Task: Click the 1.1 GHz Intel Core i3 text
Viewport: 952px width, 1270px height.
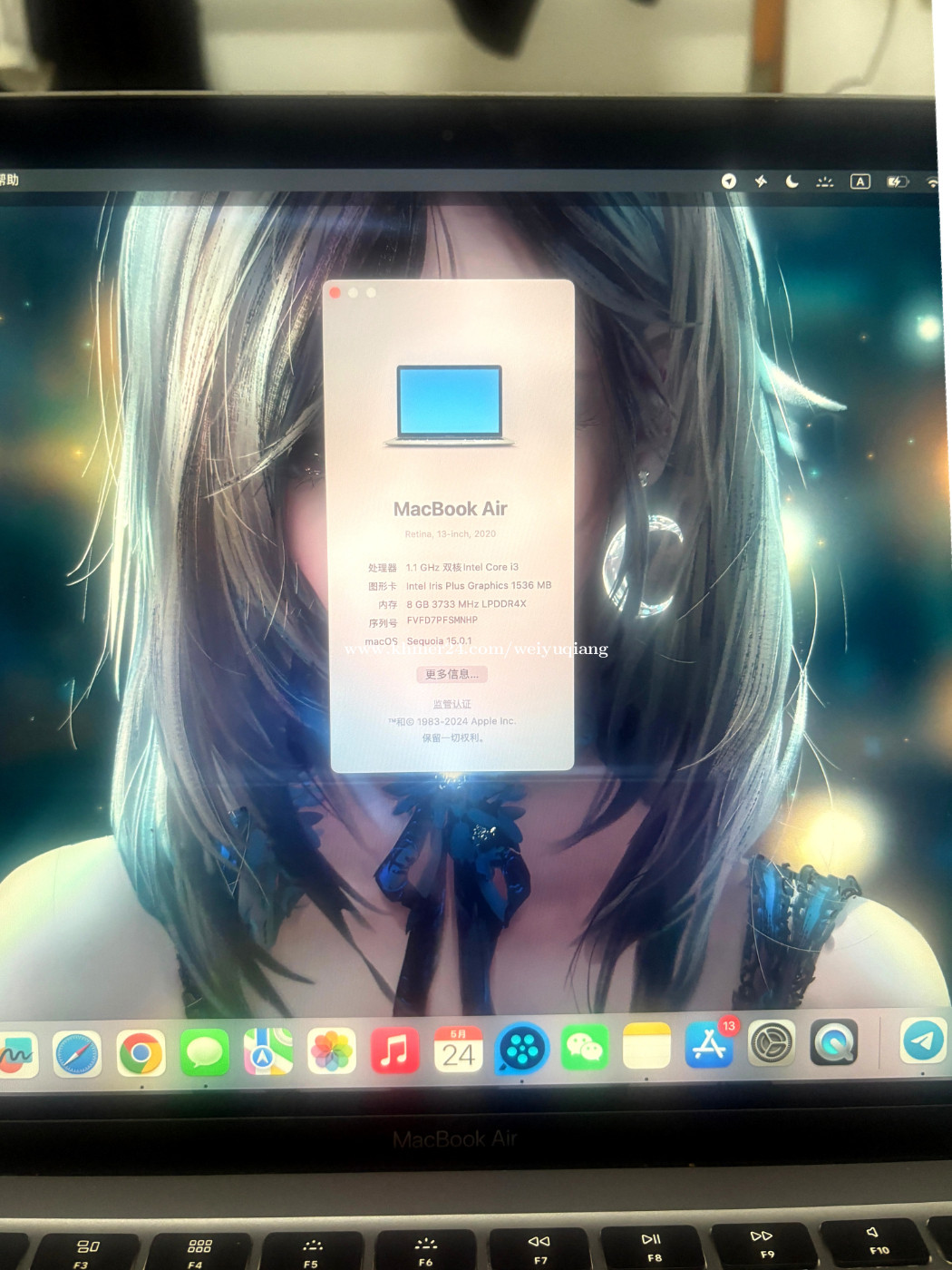Action: pyautogui.click(x=462, y=567)
